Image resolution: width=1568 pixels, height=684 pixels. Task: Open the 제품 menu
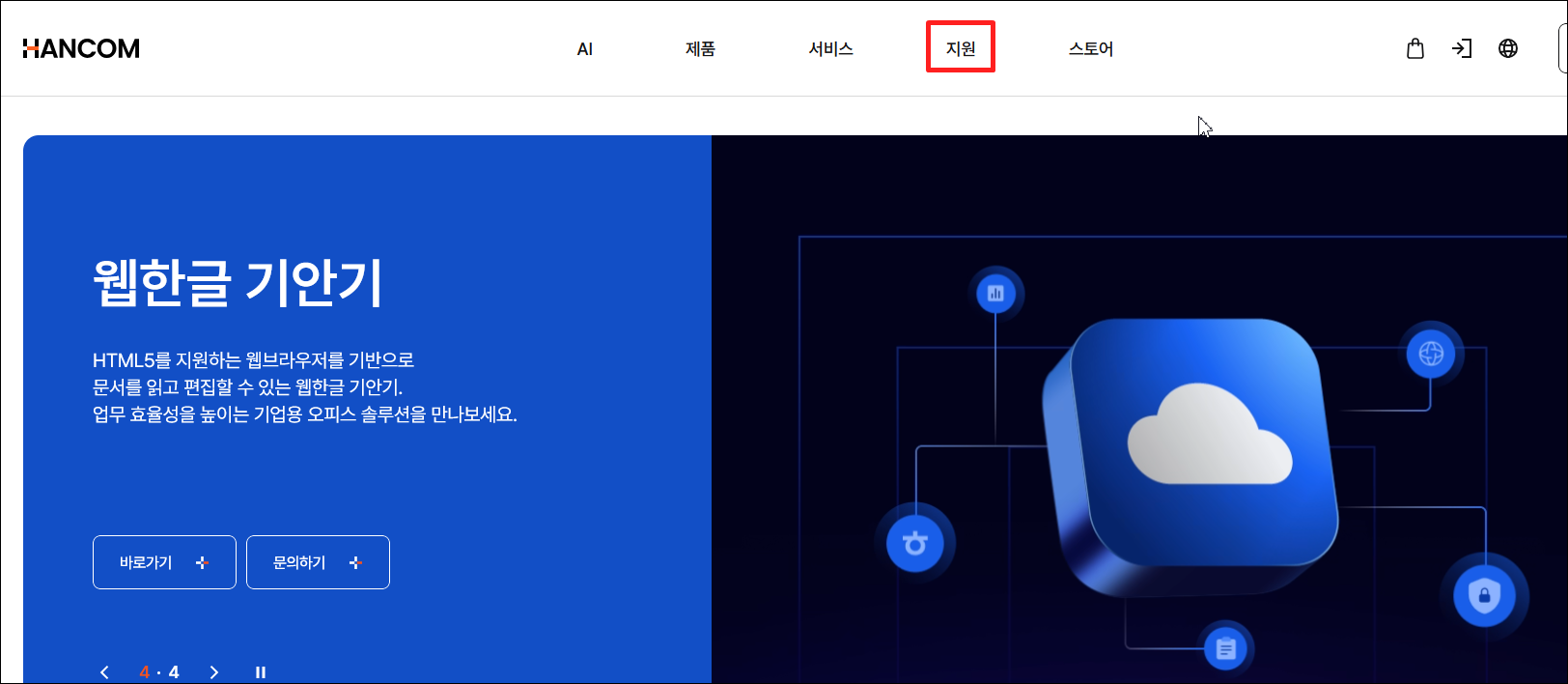[x=700, y=49]
